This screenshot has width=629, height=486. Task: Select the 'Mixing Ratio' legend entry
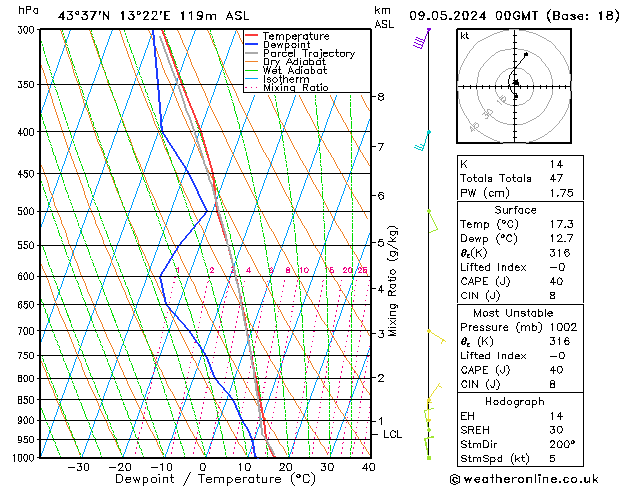click(295, 87)
